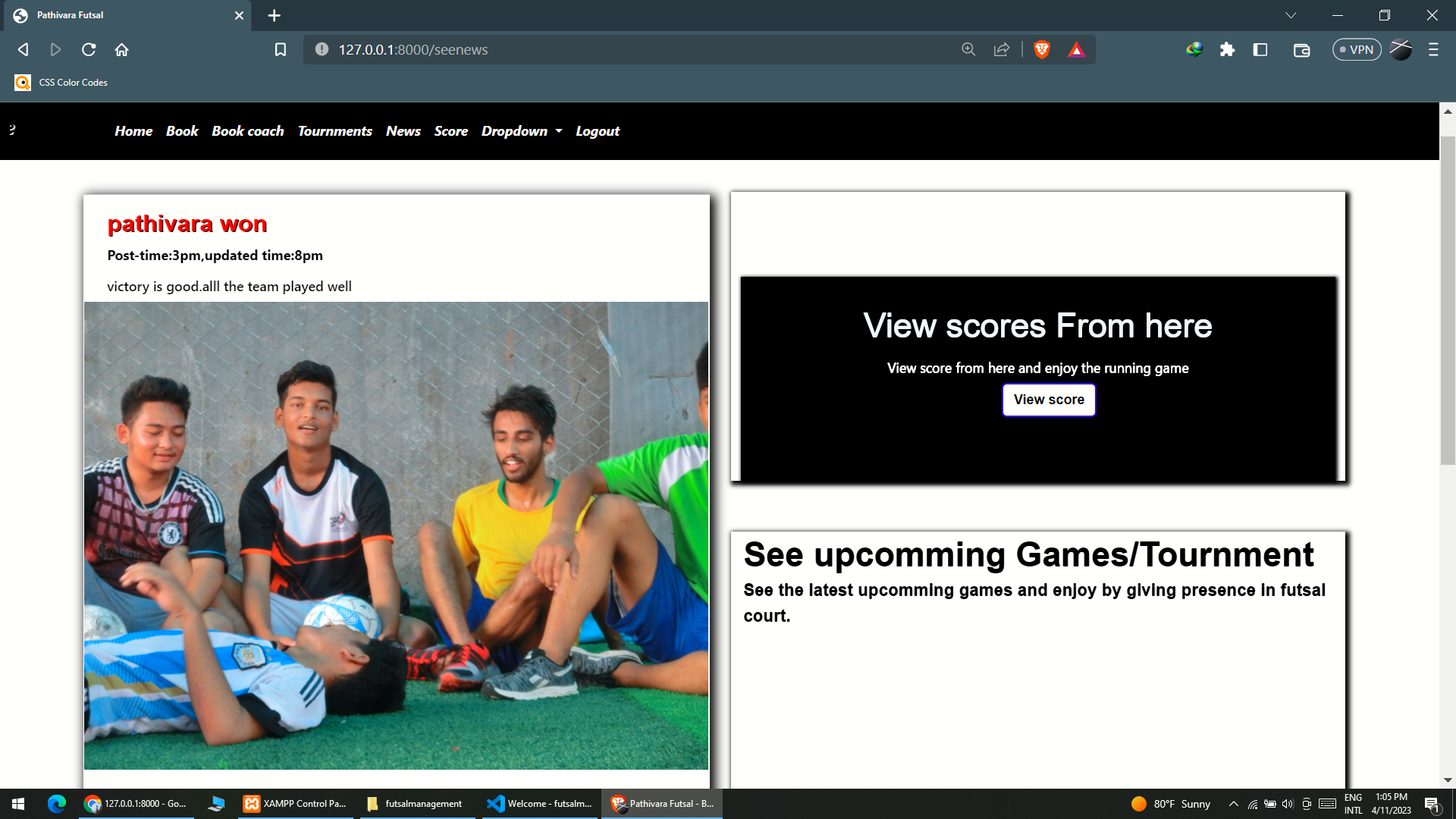The height and width of the screenshot is (819, 1456).
Task: Open Brave Shields panel
Action: [1042, 49]
